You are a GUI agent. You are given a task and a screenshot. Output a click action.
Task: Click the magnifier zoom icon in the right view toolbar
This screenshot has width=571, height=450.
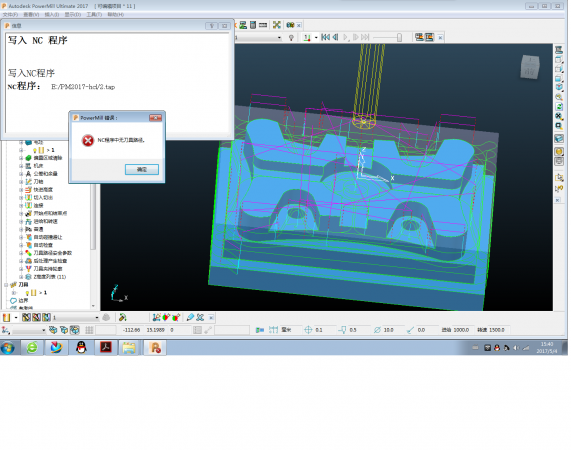pos(559,97)
